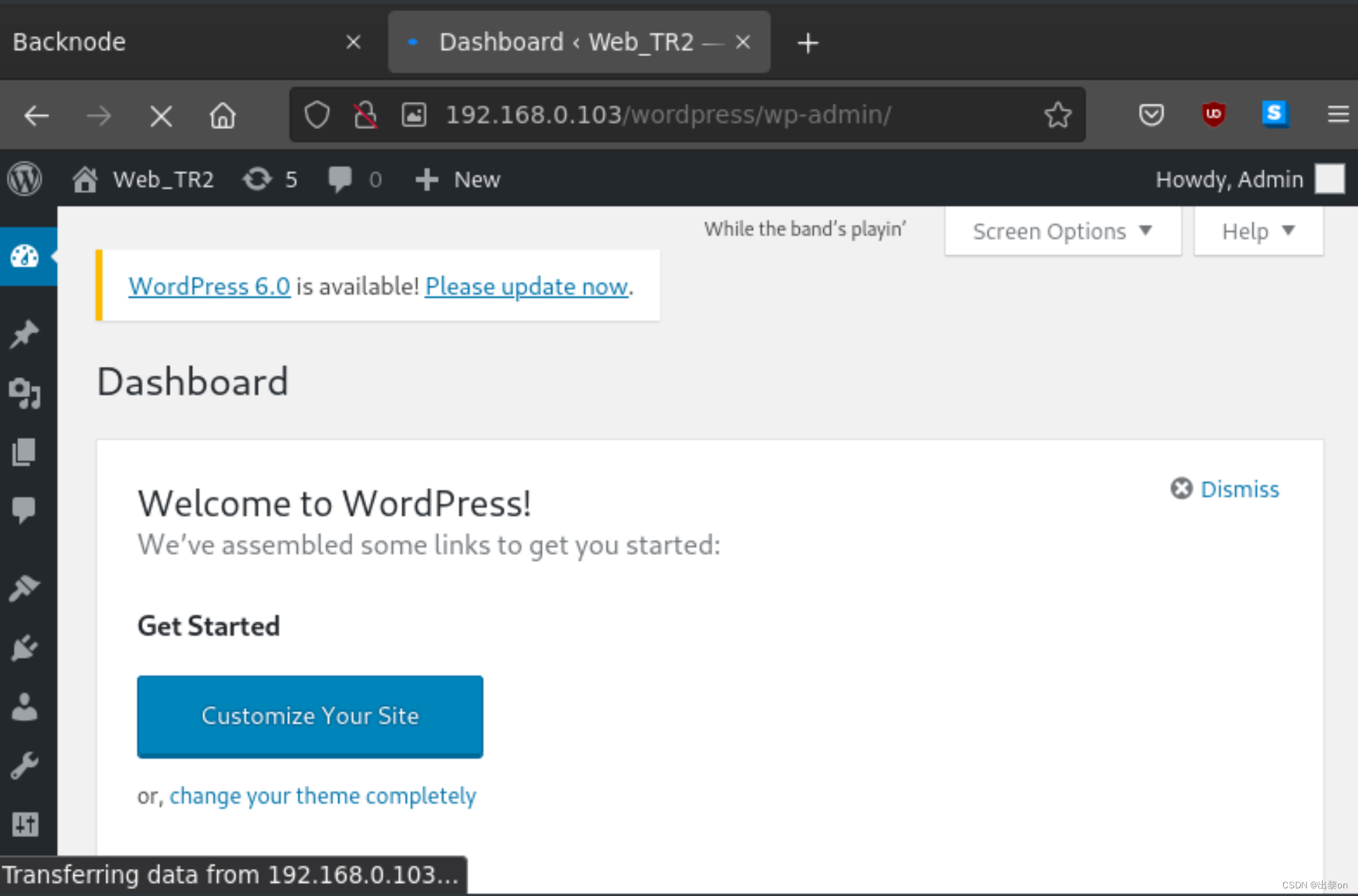Open the blue S extension icon

1275,114
